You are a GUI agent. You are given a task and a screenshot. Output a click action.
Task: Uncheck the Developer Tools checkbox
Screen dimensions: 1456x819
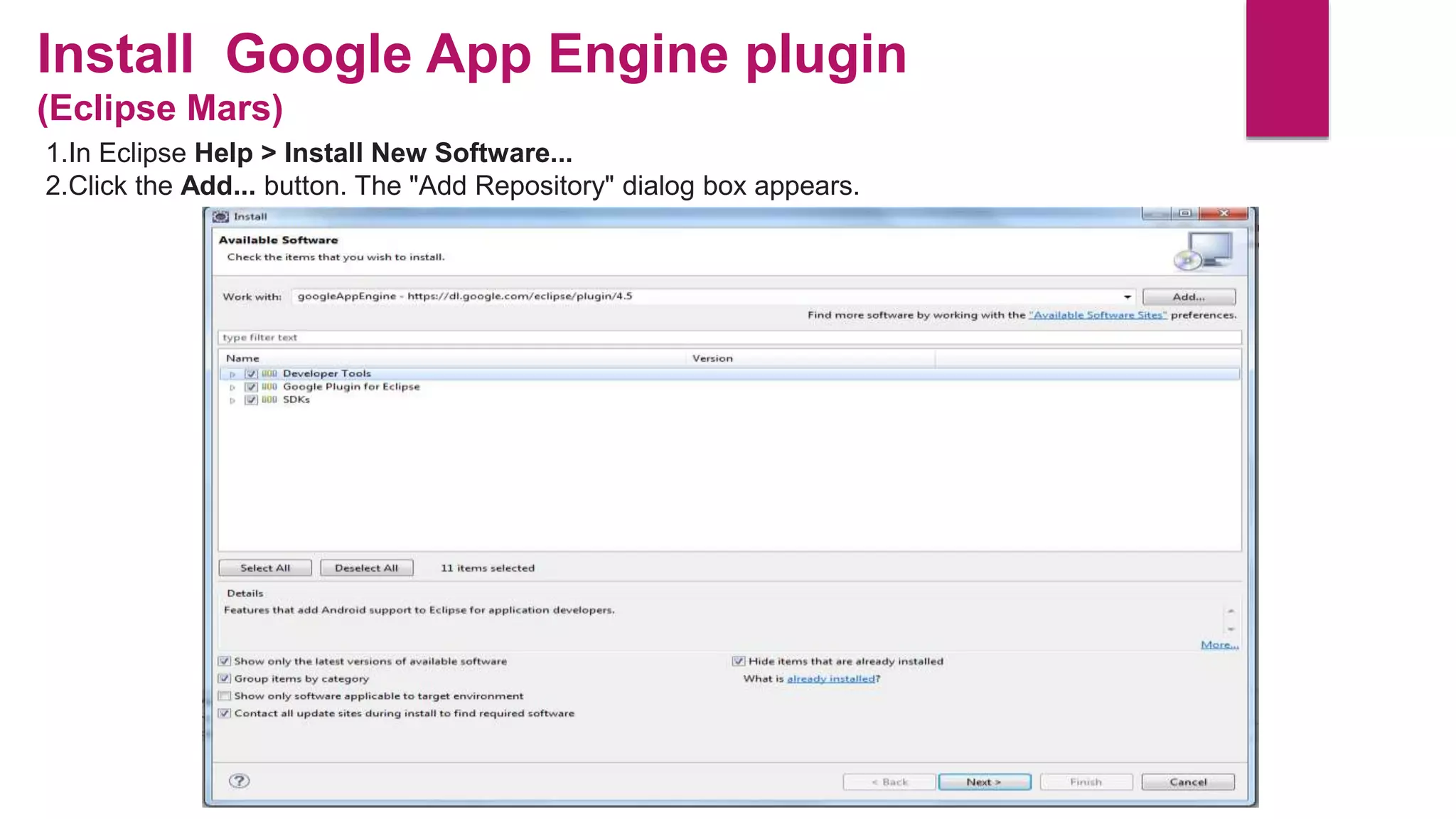point(251,373)
